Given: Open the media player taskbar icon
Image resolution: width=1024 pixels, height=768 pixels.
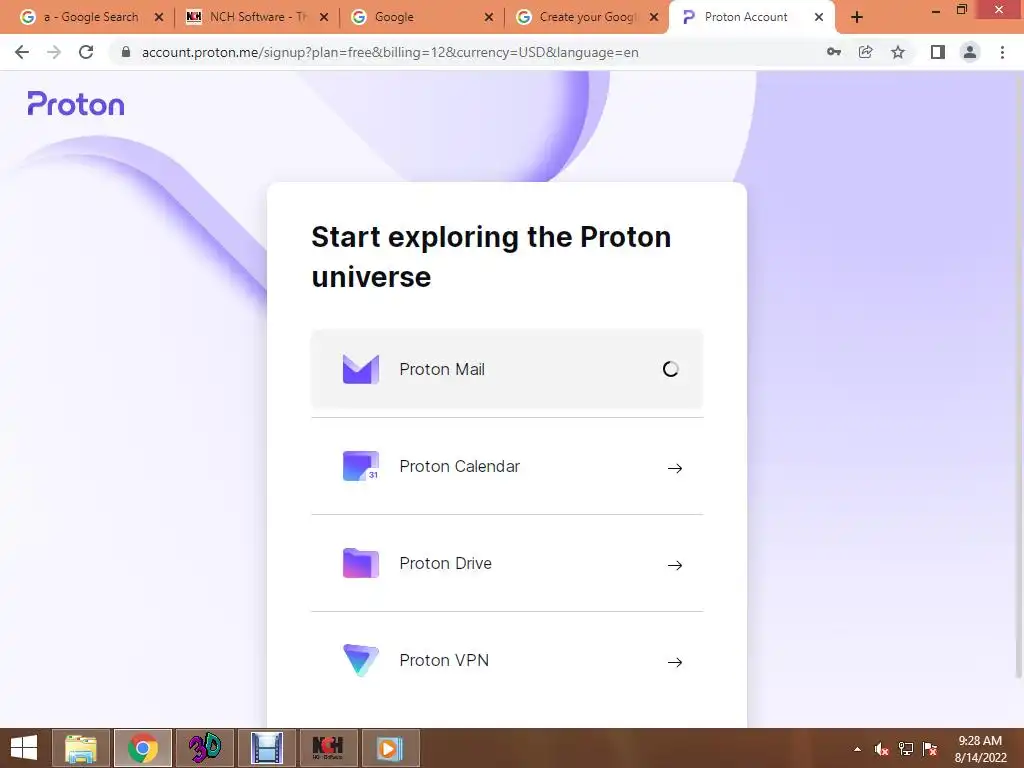Looking at the screenshot, I should [x=390, y=748].
